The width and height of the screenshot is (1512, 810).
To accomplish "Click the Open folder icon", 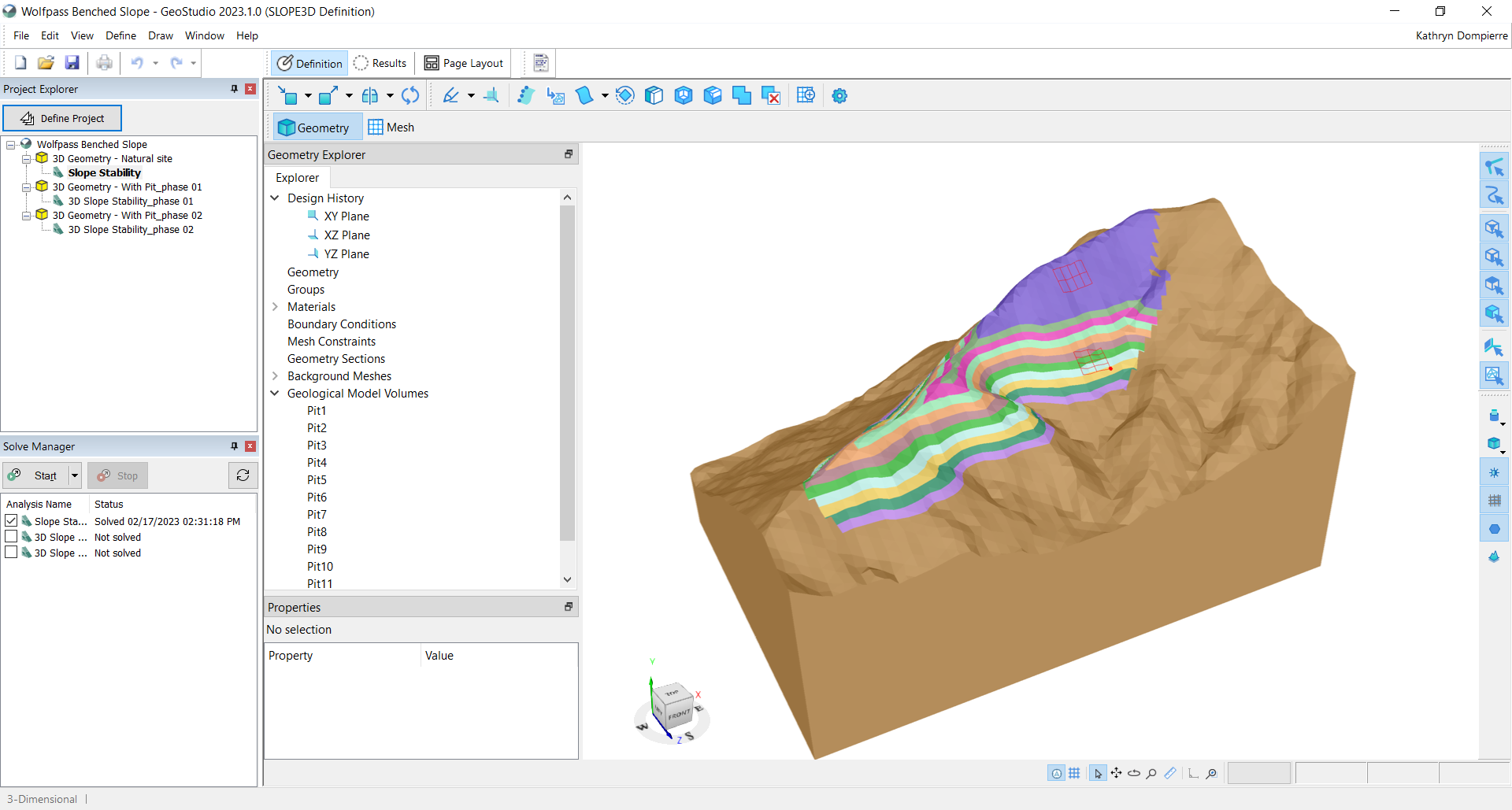I will point(46,63).
